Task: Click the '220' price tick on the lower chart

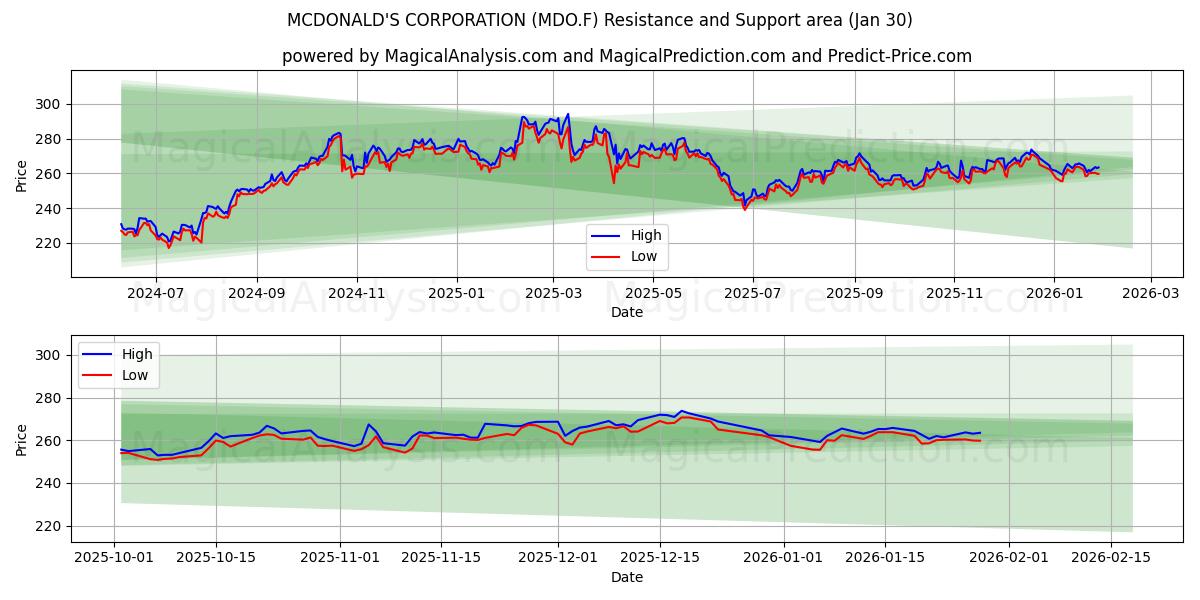Action: pyautogui.click(x=50, y=526)
